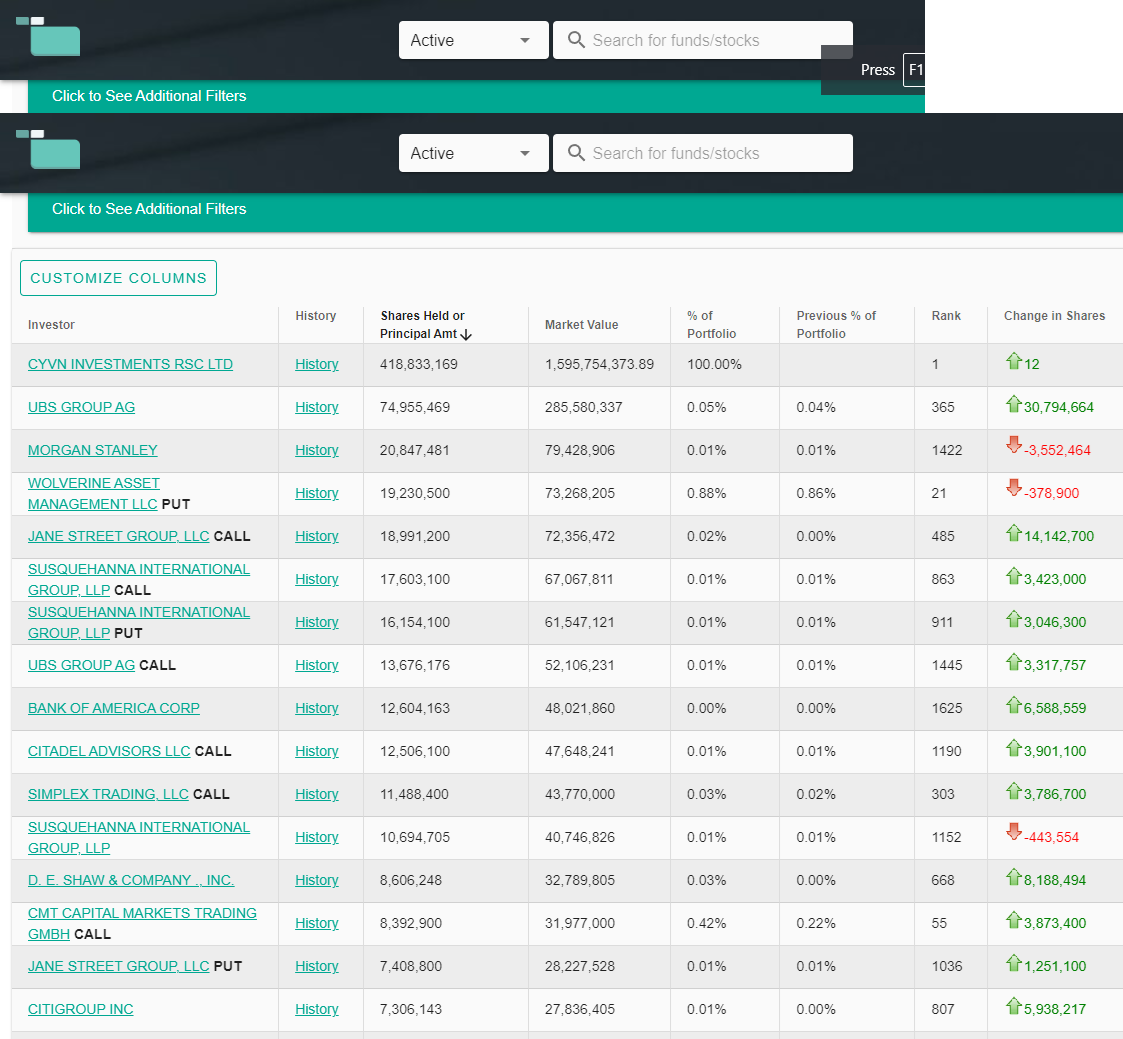1123x1039 pixels.
Task: Open WOLVERINE ASSET MANAGEMENT LLC link
Action: (x=93, y=493)
